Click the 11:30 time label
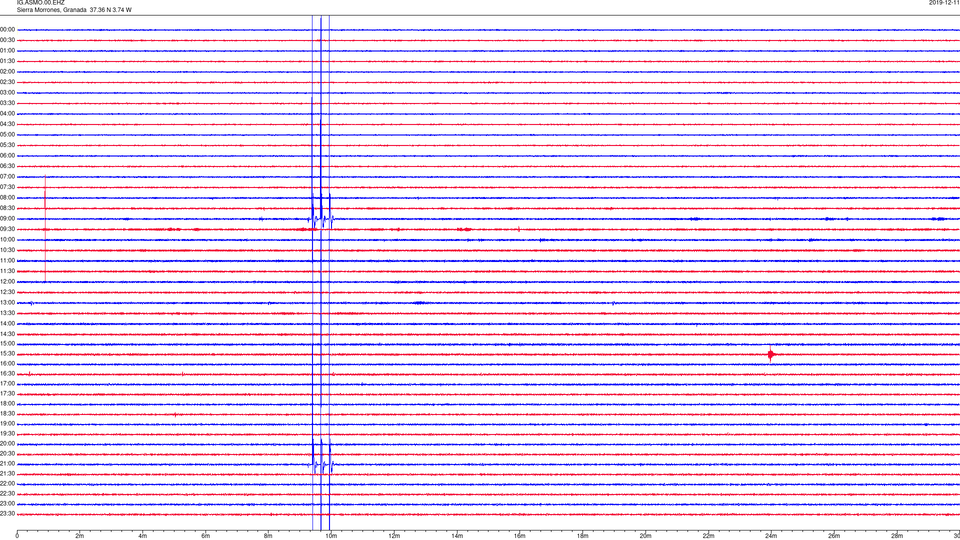 click(7, 271)
